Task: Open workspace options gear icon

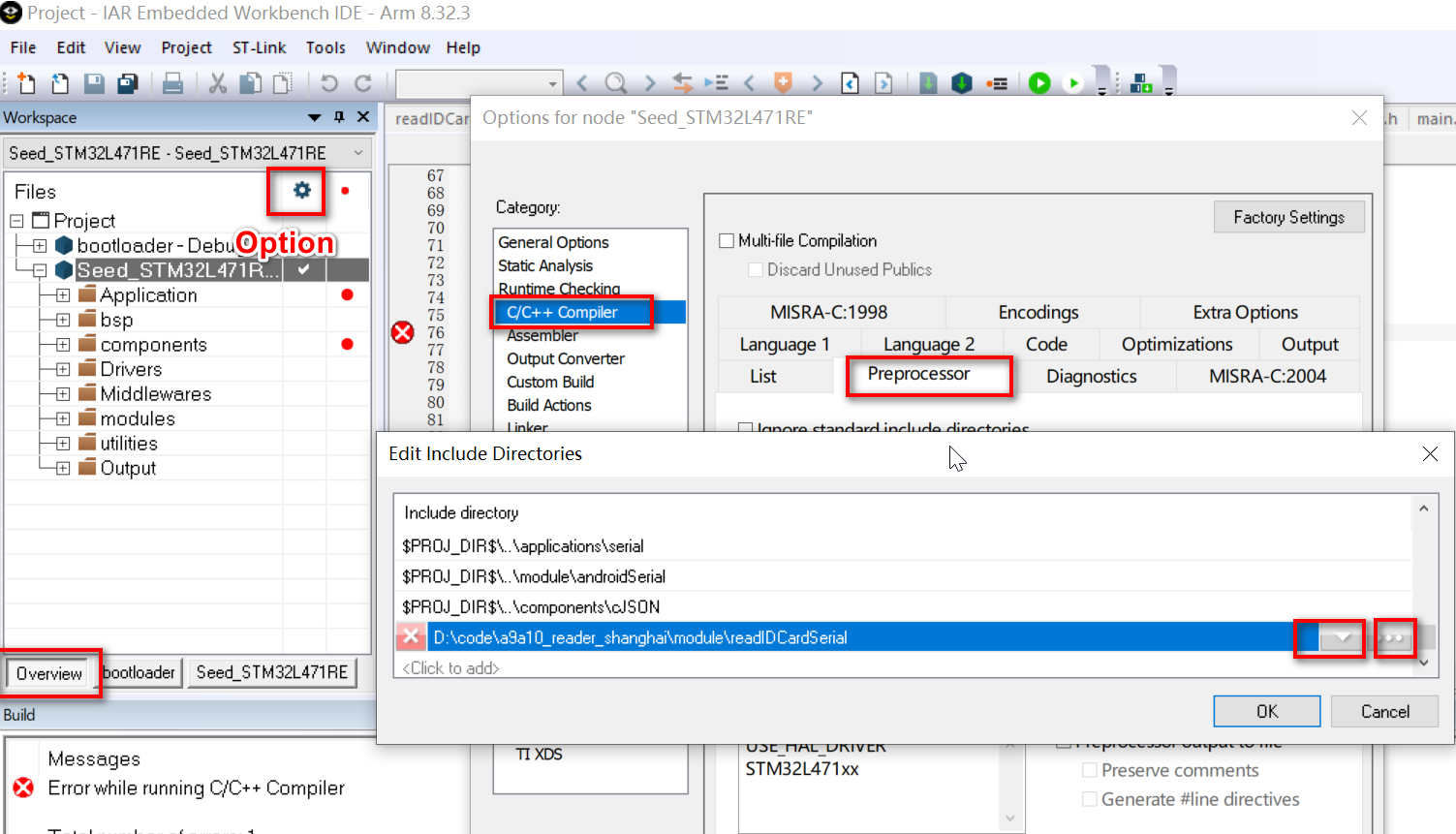Action: click(302, 190)
